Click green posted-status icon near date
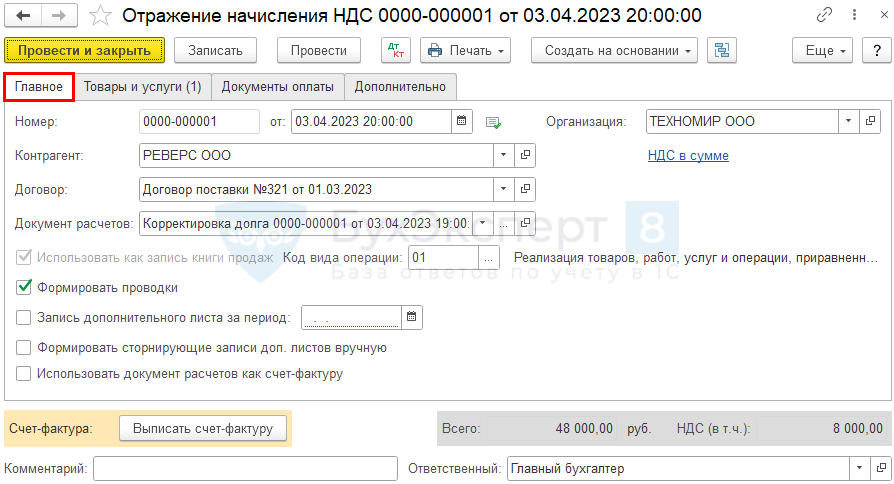 click(493, 122)
